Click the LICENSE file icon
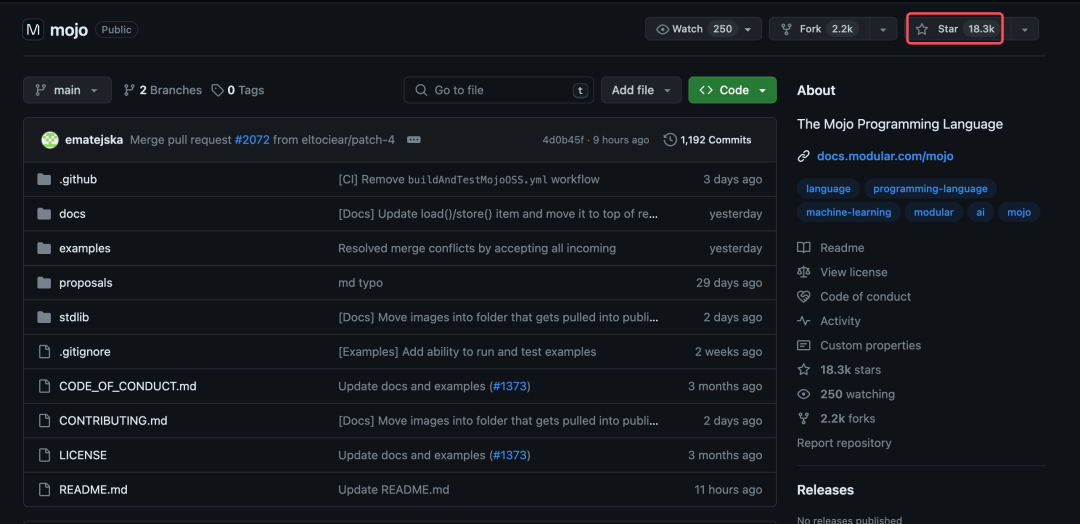Image resolution: width=1080 pixels, height=524 pixels. point(44,455)
